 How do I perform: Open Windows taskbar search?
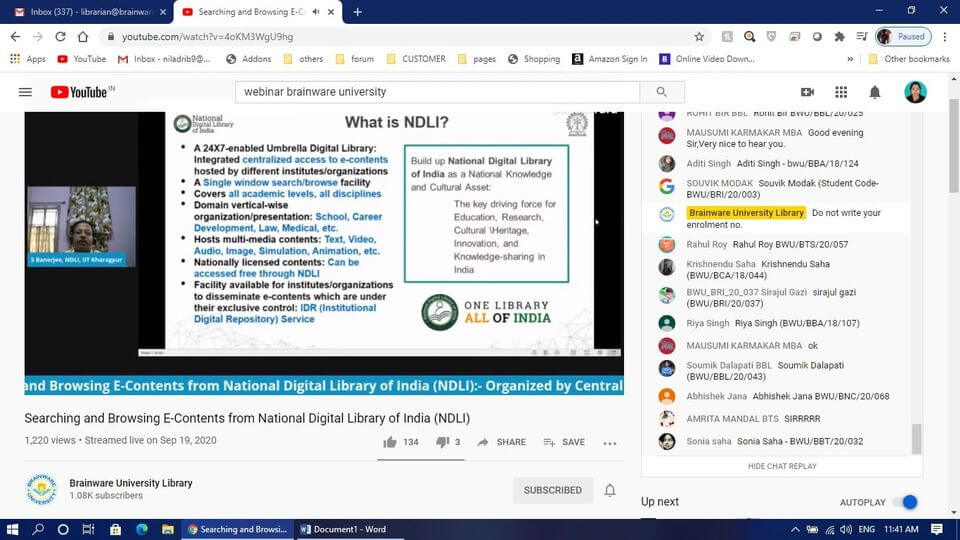pyautogui.click(x=38, y=529)
